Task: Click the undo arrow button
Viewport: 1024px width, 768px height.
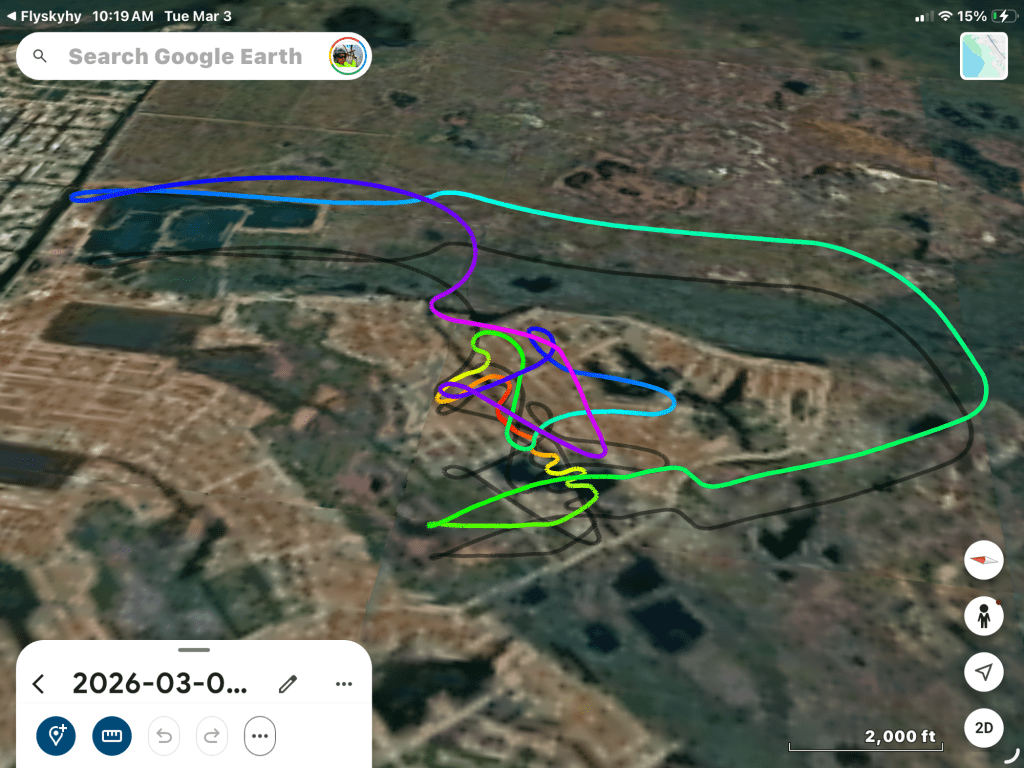Action: tap(164, 736)
